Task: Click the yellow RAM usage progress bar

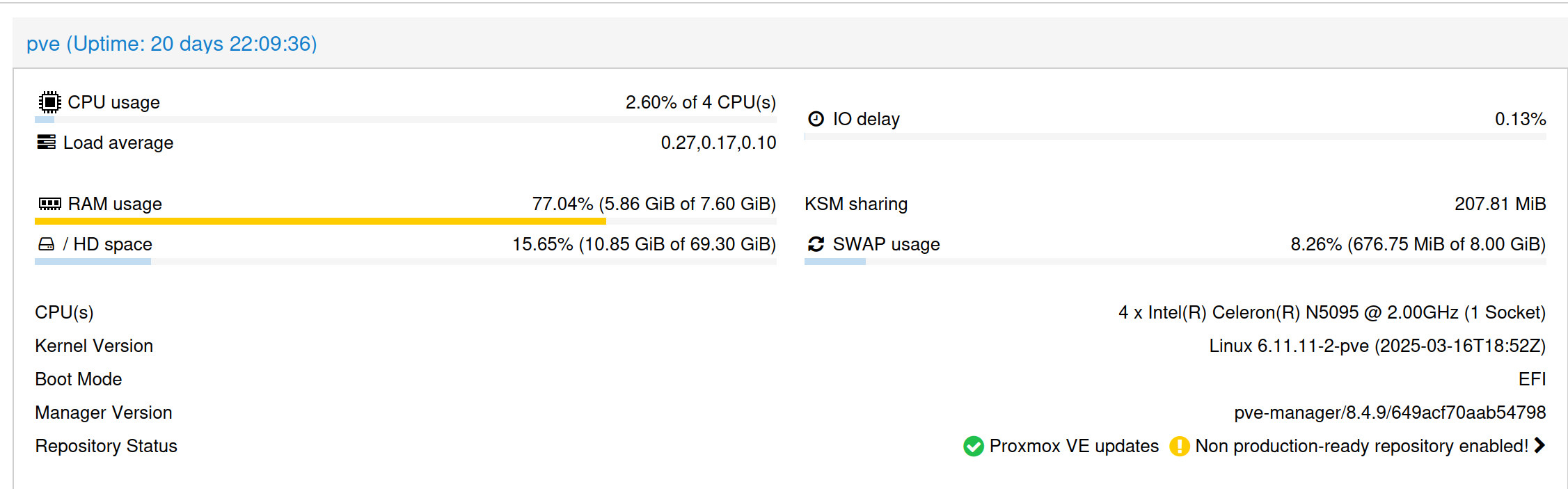Action: tap(320, 221)
